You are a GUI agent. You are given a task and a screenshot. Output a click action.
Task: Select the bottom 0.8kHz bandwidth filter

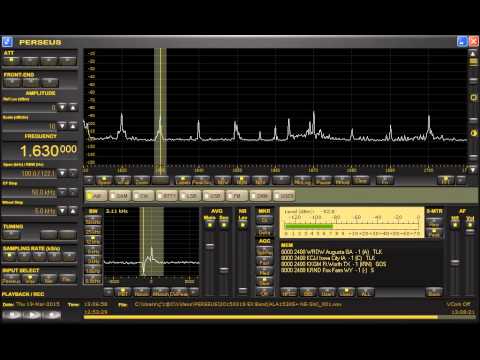(x=93, y=280)
